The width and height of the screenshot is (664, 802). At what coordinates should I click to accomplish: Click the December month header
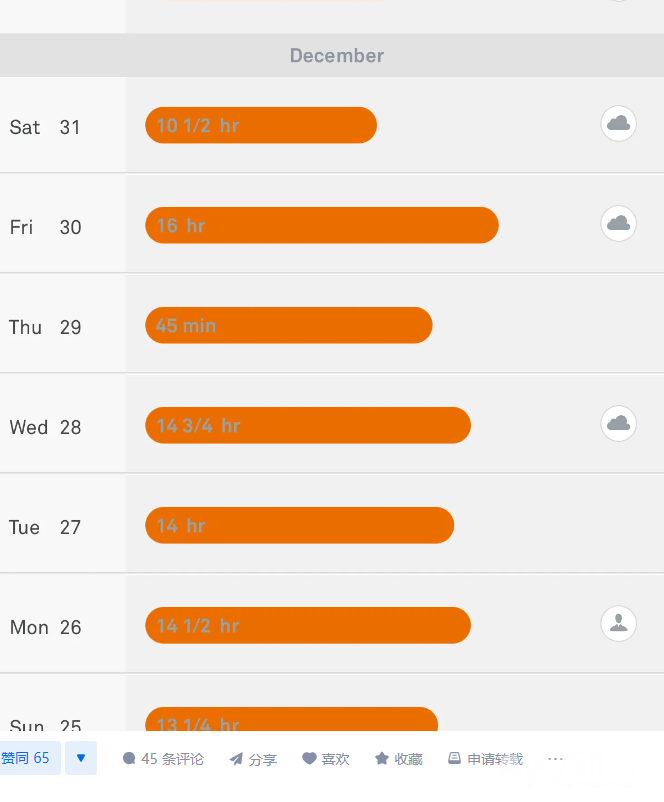(x=337, y=56)
